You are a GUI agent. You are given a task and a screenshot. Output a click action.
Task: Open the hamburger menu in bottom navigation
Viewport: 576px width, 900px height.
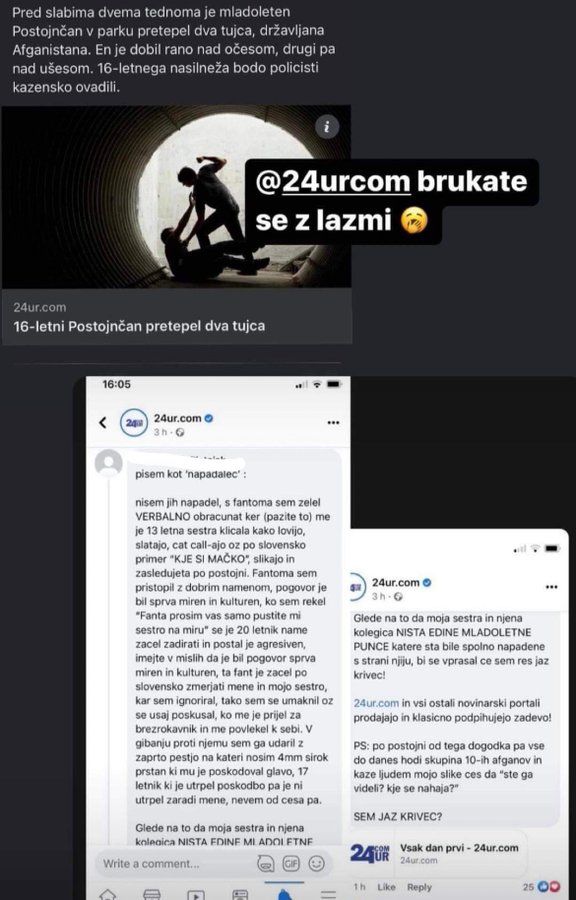coord(328,894)
